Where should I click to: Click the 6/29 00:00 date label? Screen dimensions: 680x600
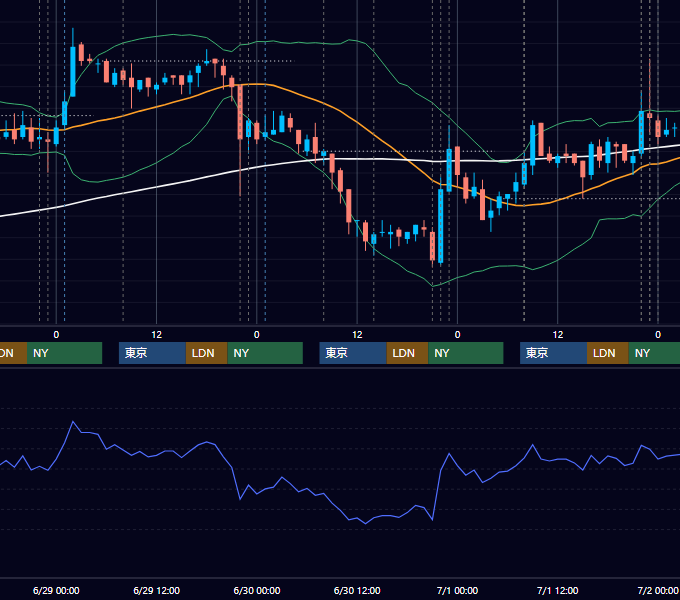(56, 590)
